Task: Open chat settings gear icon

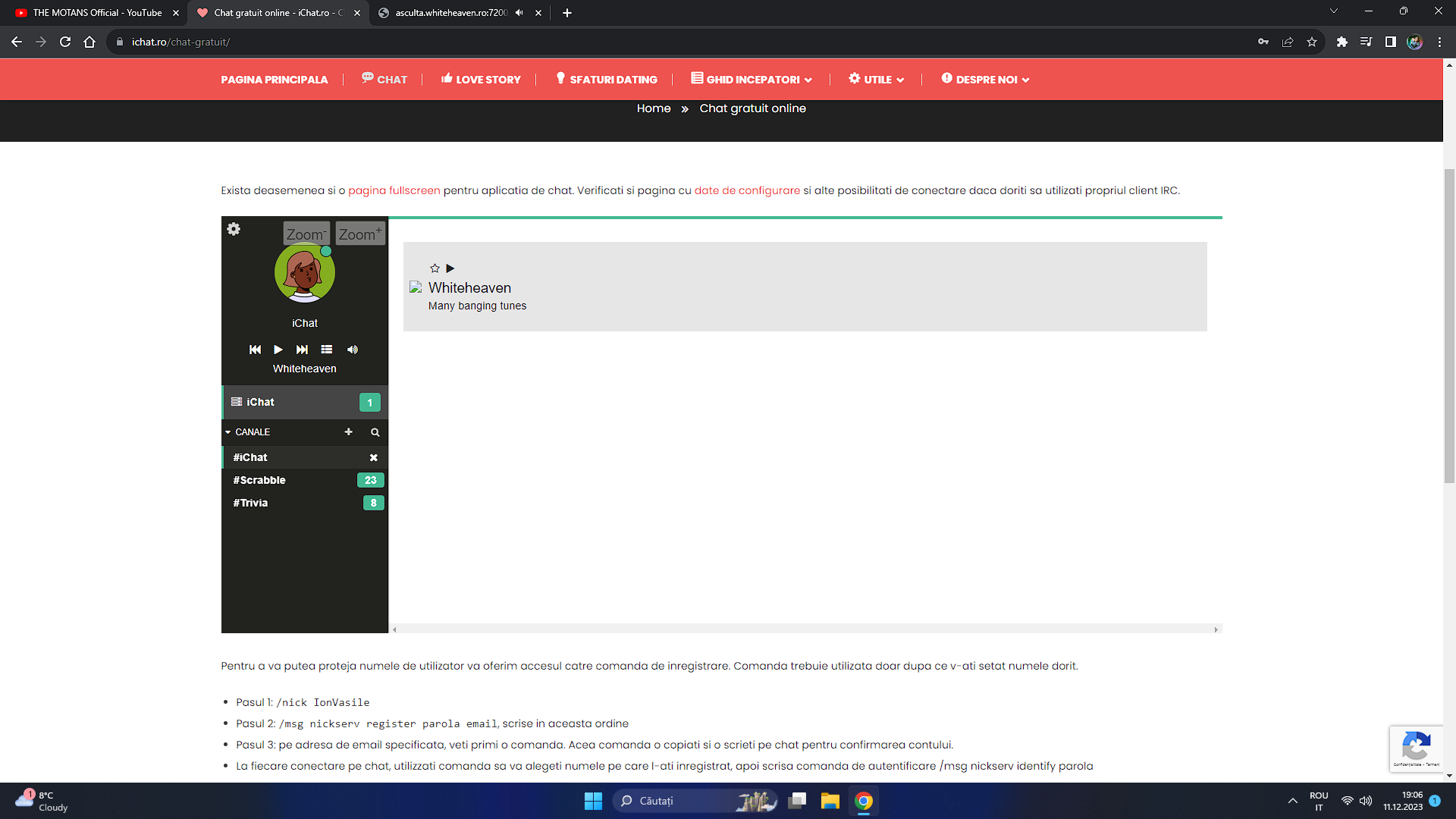Action: [234, 229]
